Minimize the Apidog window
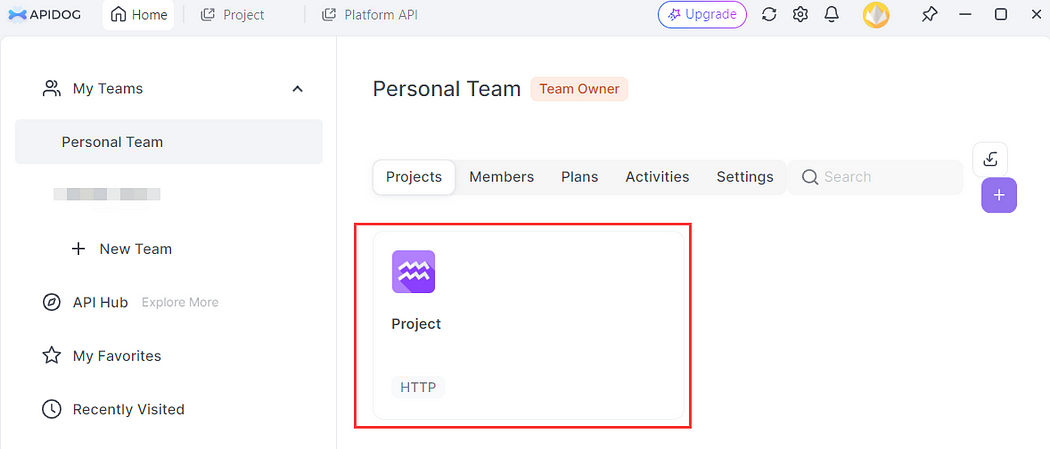1050x449 pixels. 965,15
